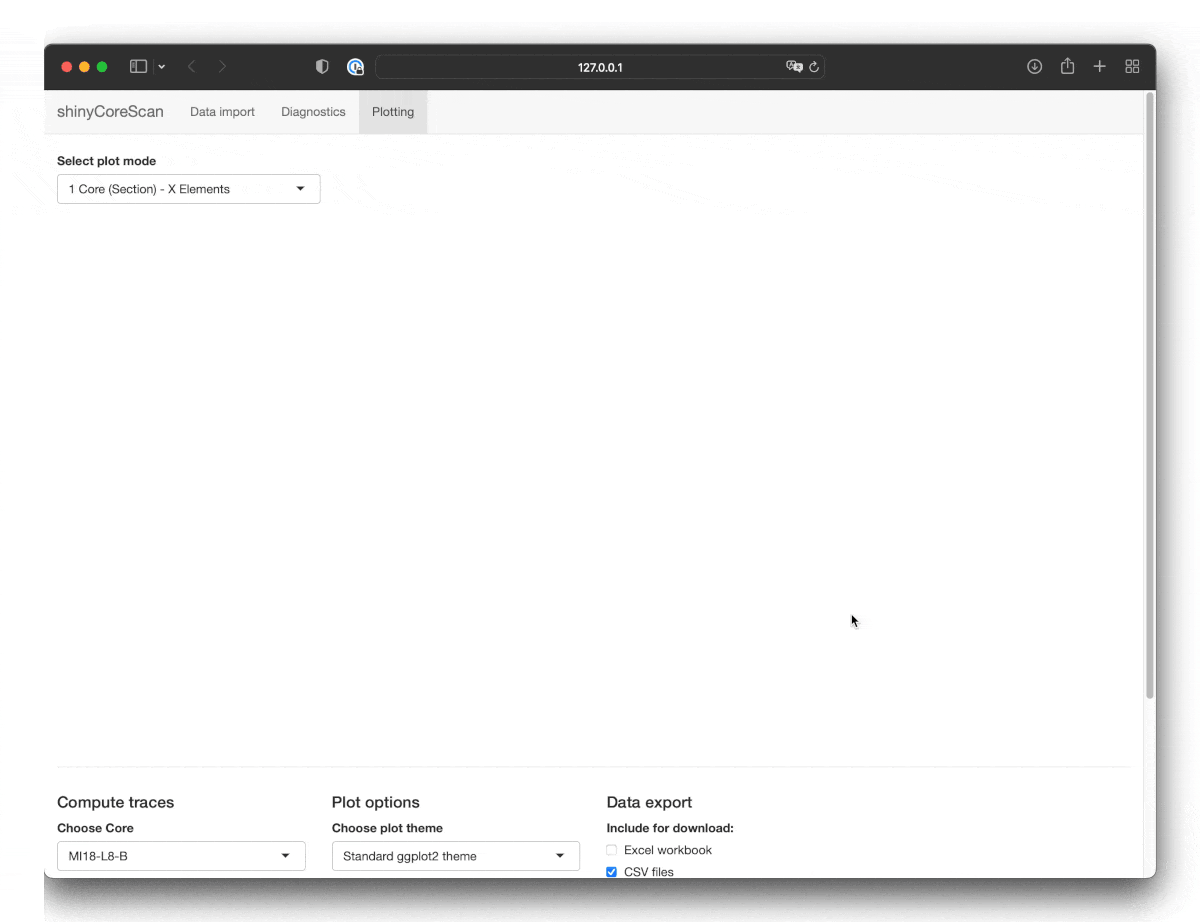Click the 127.0.0.1 address bar
The height and width of the screenshot is (922, 1200).
click(x=600, y=67)
